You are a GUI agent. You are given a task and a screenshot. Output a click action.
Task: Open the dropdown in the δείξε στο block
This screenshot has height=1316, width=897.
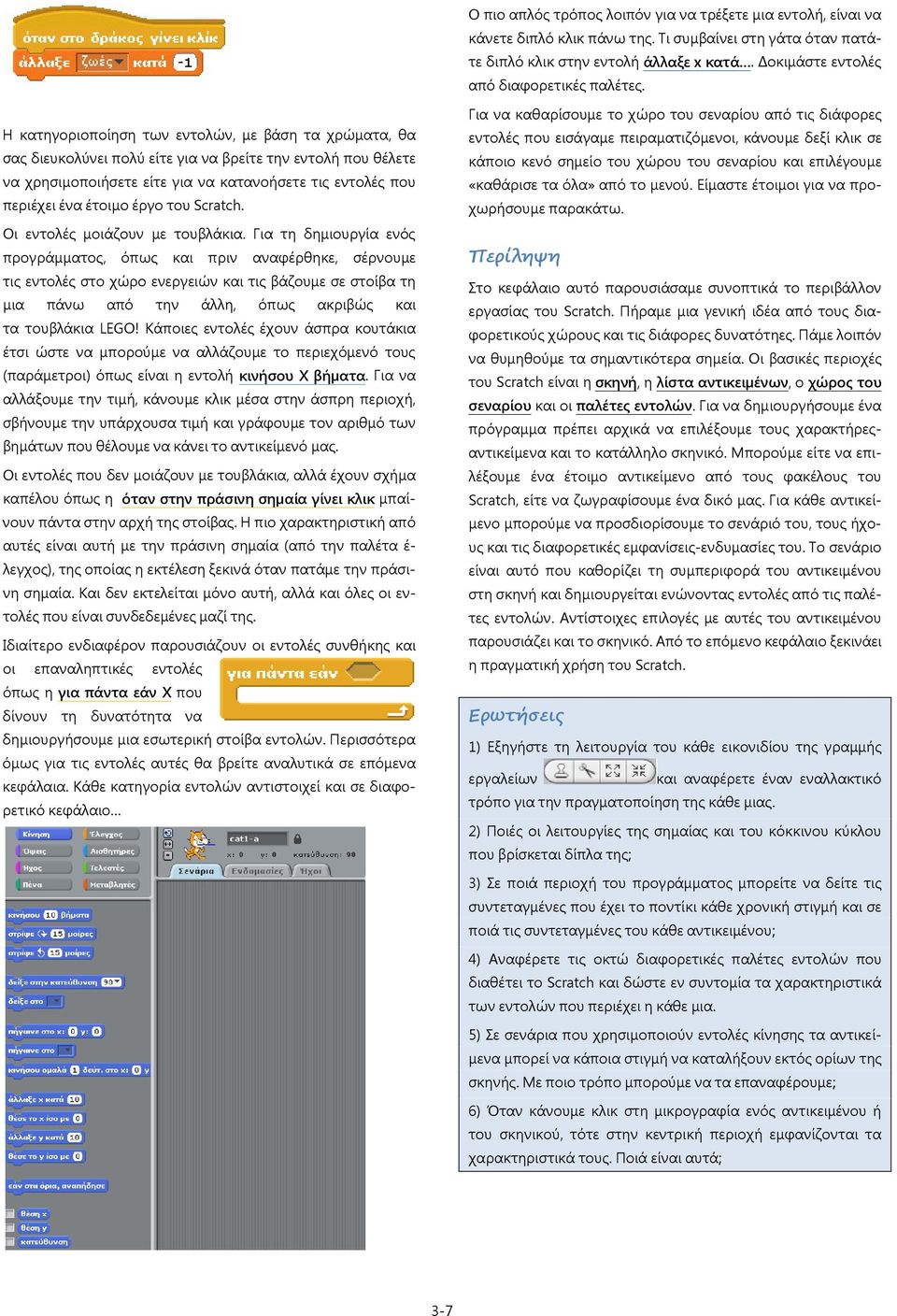[x=54, y=1001]
